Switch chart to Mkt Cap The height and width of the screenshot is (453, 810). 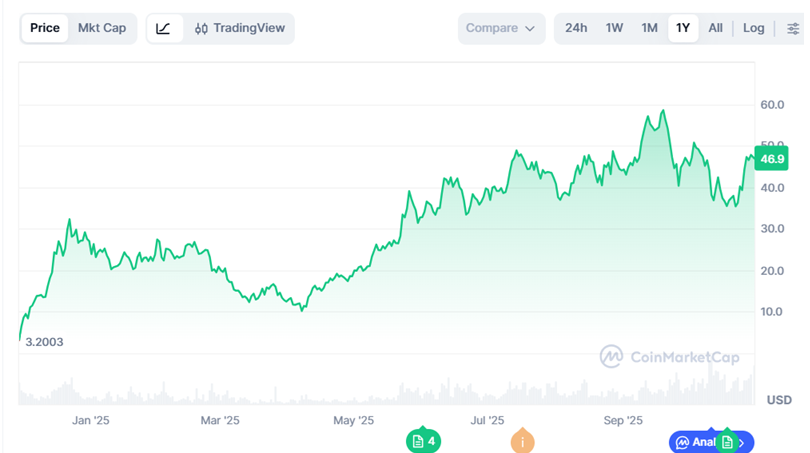[102, 28]
